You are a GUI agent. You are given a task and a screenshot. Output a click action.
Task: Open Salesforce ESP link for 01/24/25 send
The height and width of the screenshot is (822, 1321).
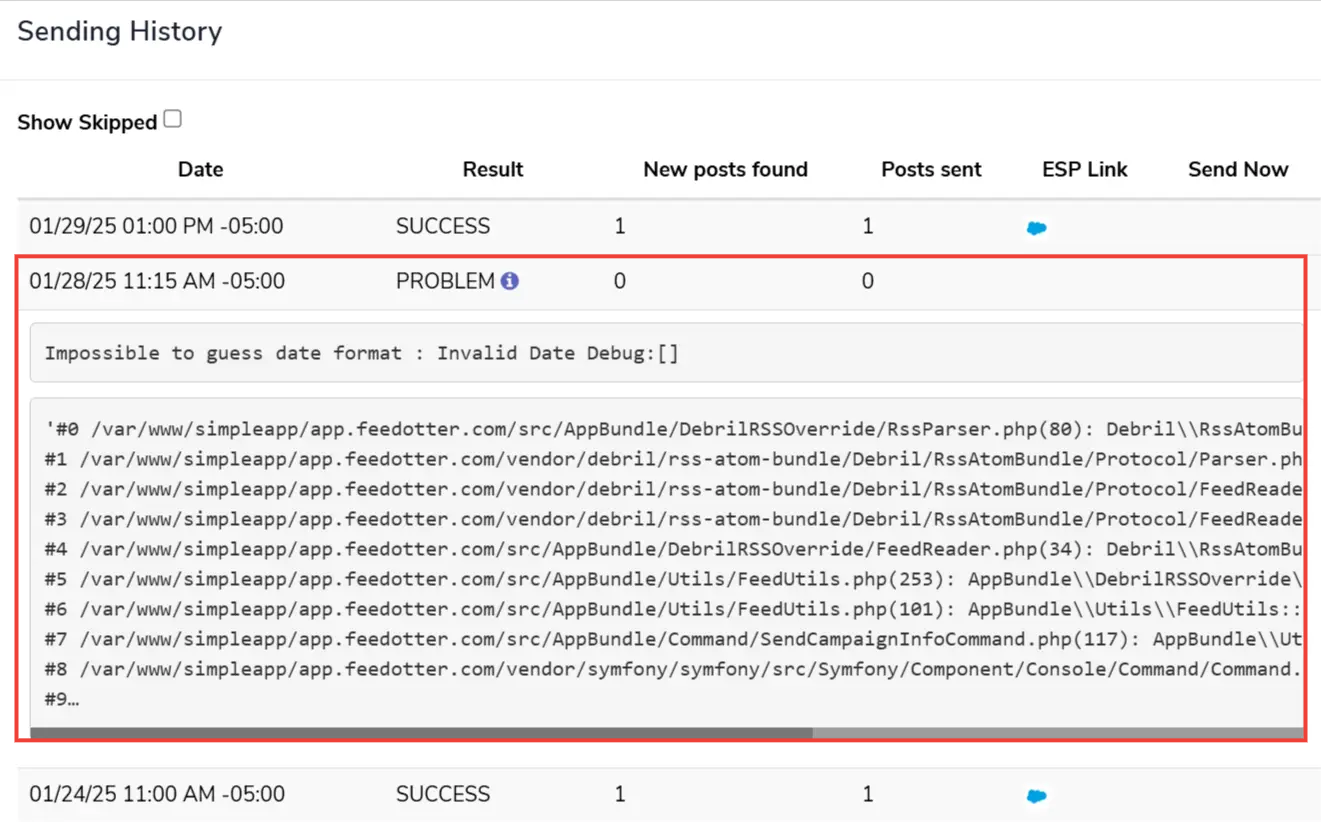(1037, 796)
